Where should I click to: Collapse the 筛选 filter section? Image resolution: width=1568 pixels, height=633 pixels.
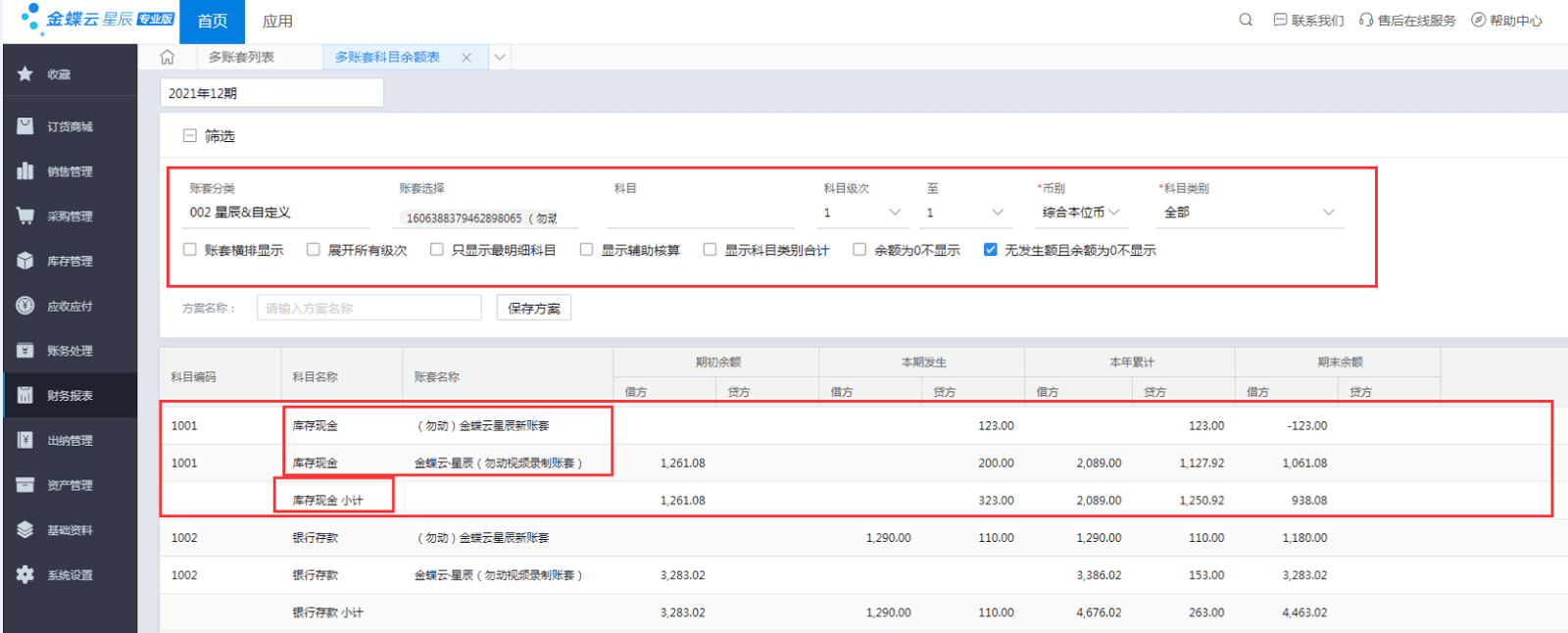click(x=190, y=136)
